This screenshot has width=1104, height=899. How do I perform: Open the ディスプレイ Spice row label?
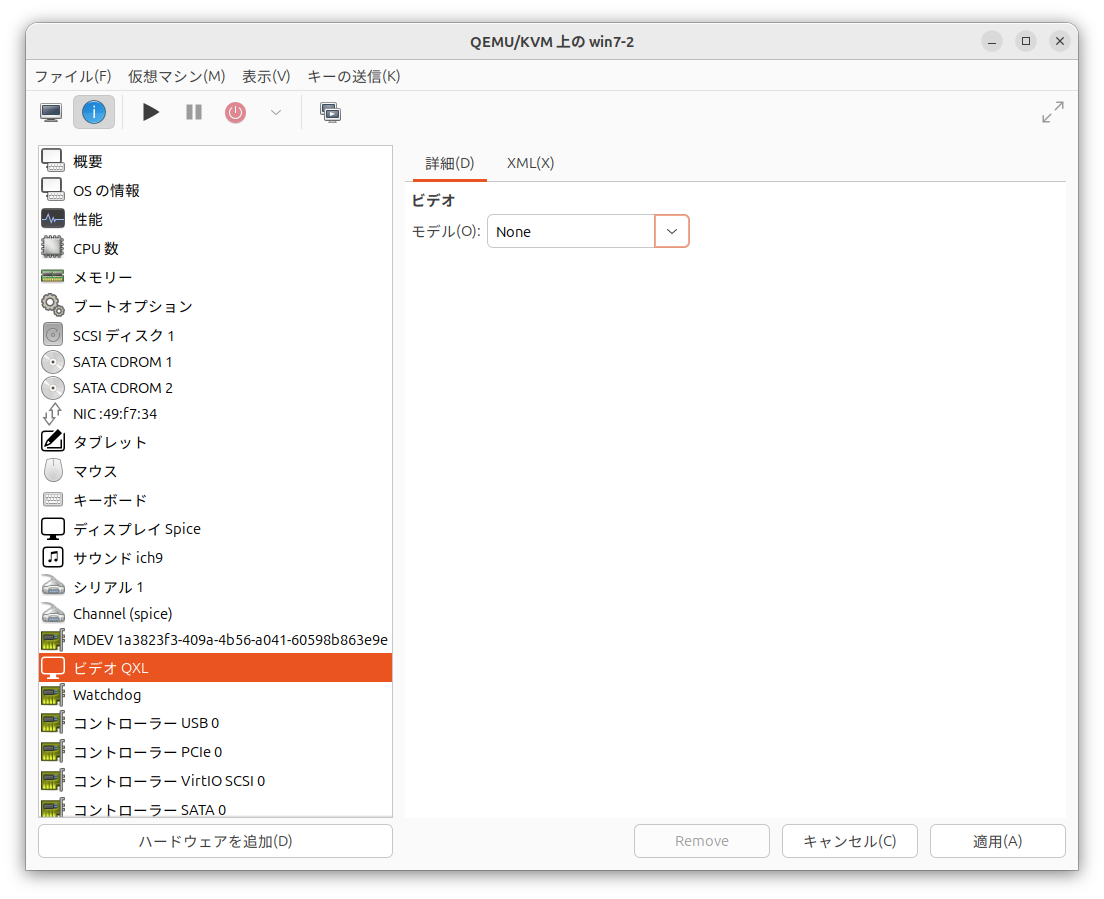point(137,529)
